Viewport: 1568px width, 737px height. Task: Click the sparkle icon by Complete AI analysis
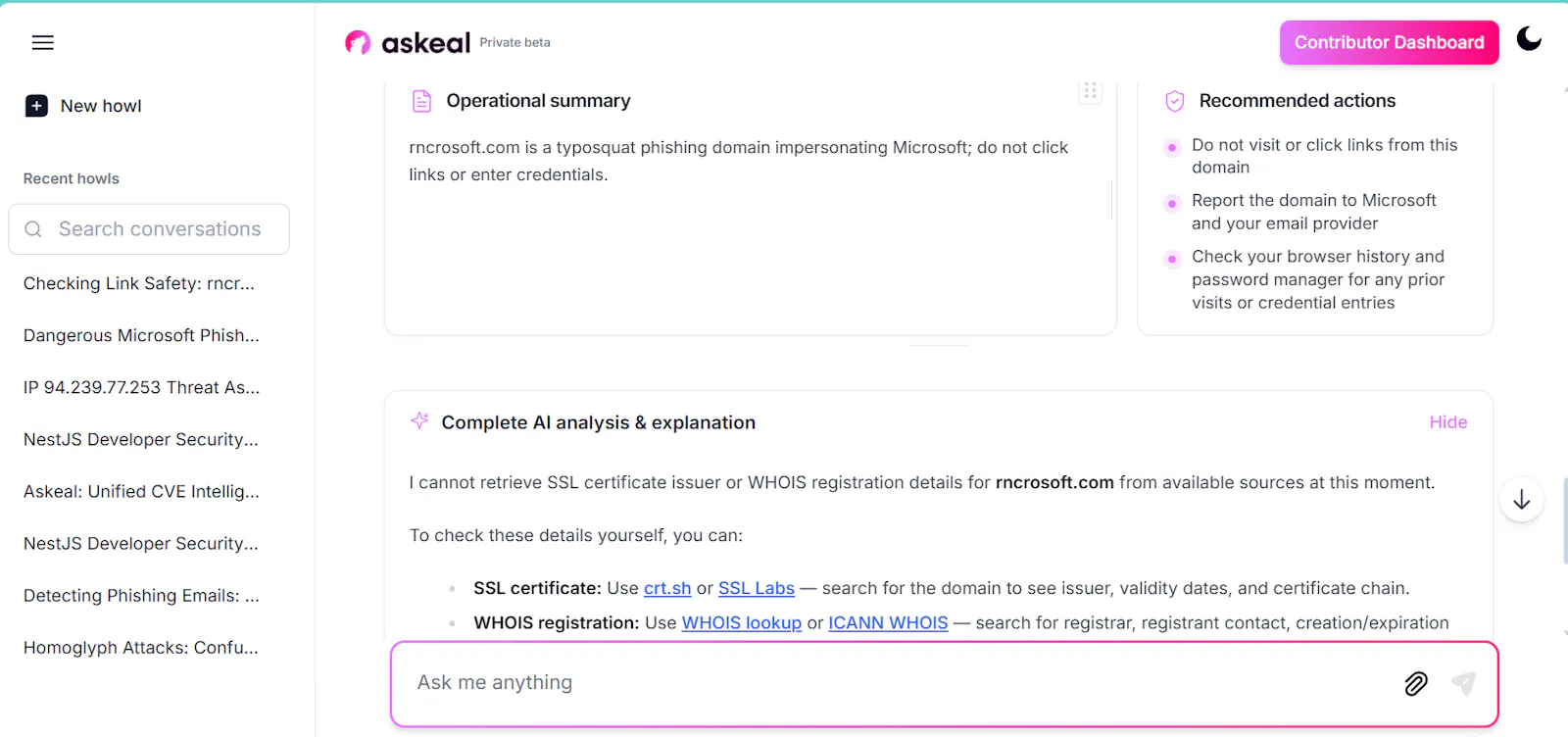pos(419,421)
